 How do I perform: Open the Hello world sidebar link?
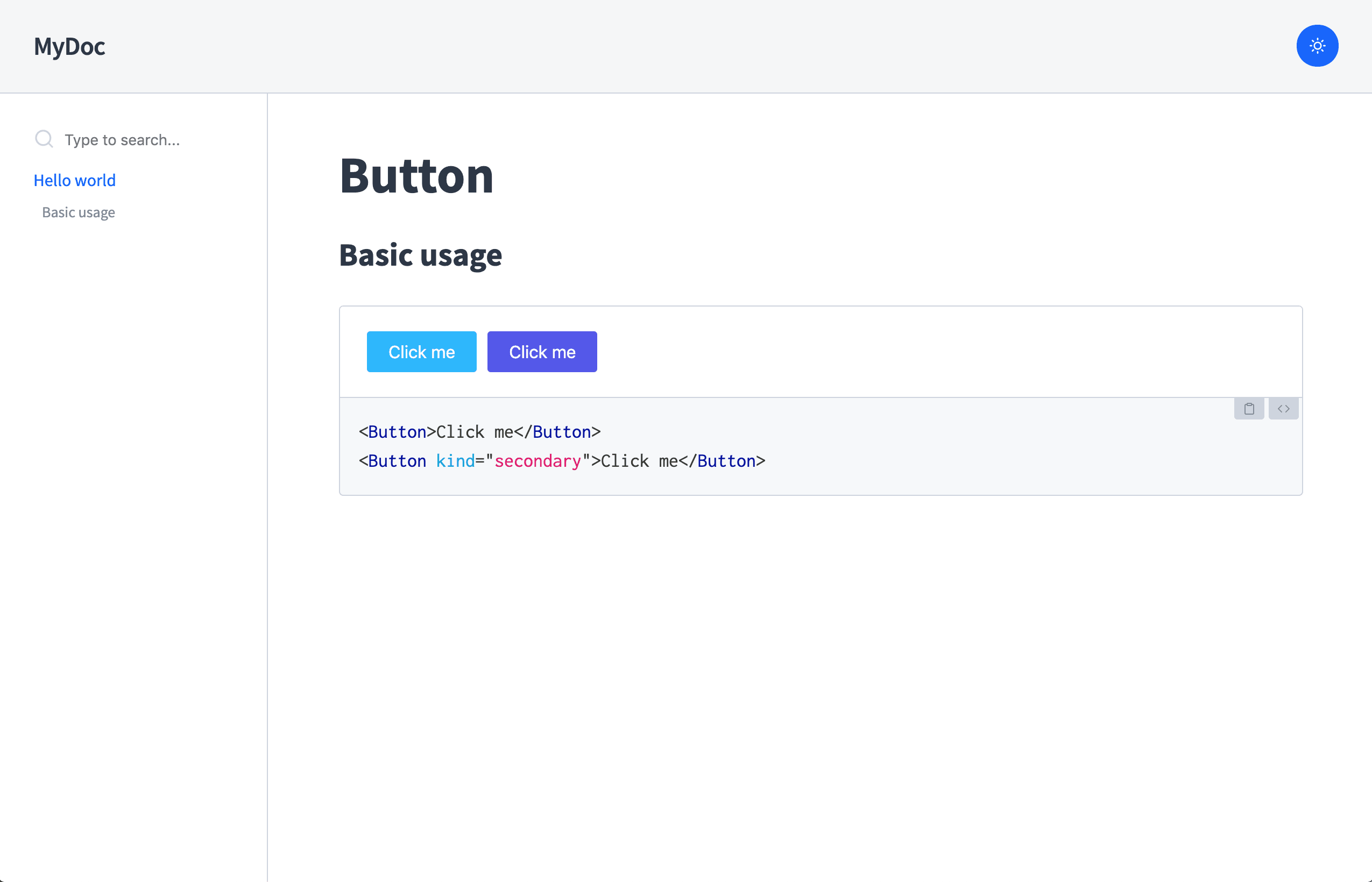click(74, 180)
